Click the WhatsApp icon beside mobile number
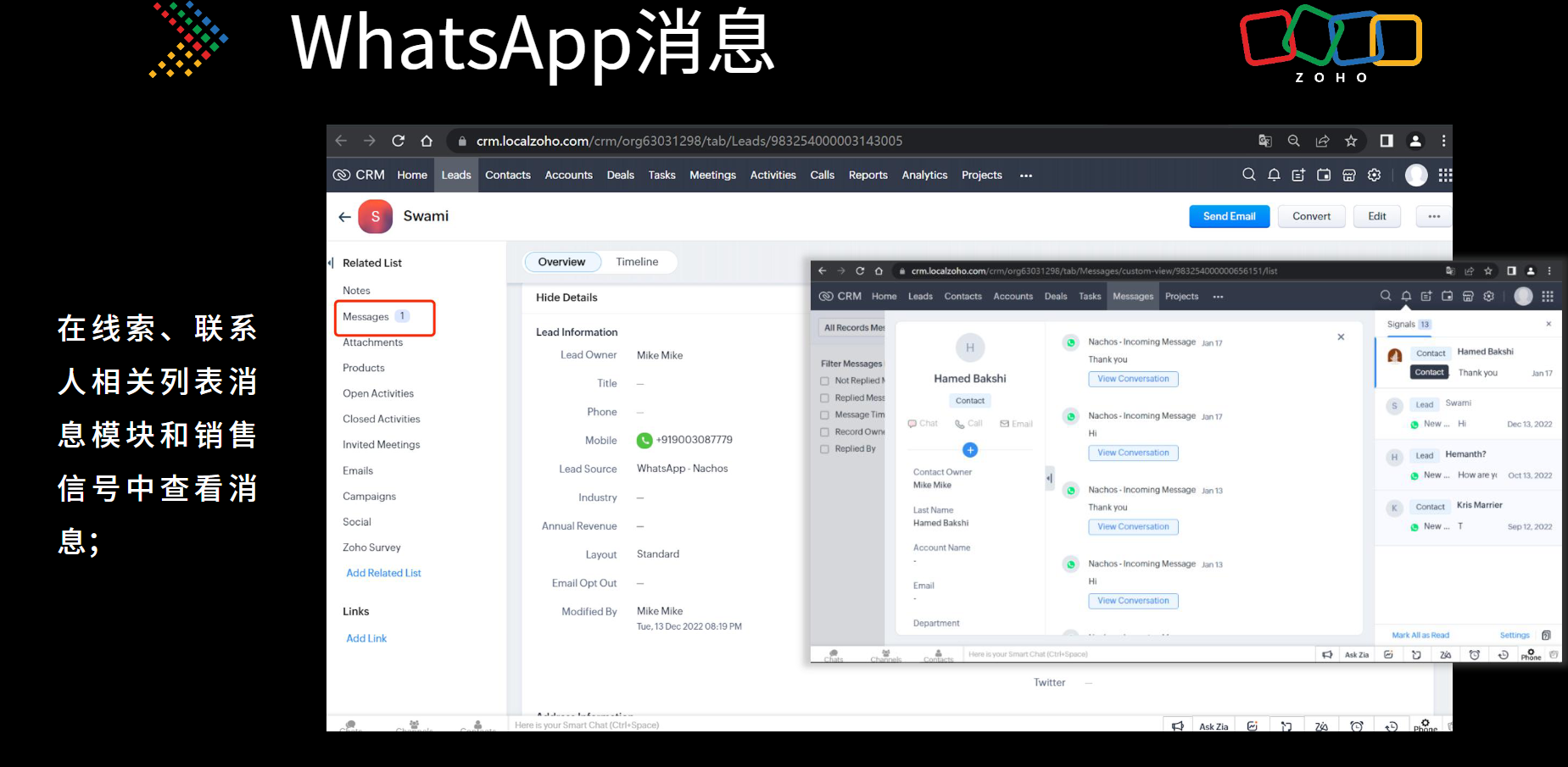The width and height of the screenshot is (1568, 767). click(644, 440)
